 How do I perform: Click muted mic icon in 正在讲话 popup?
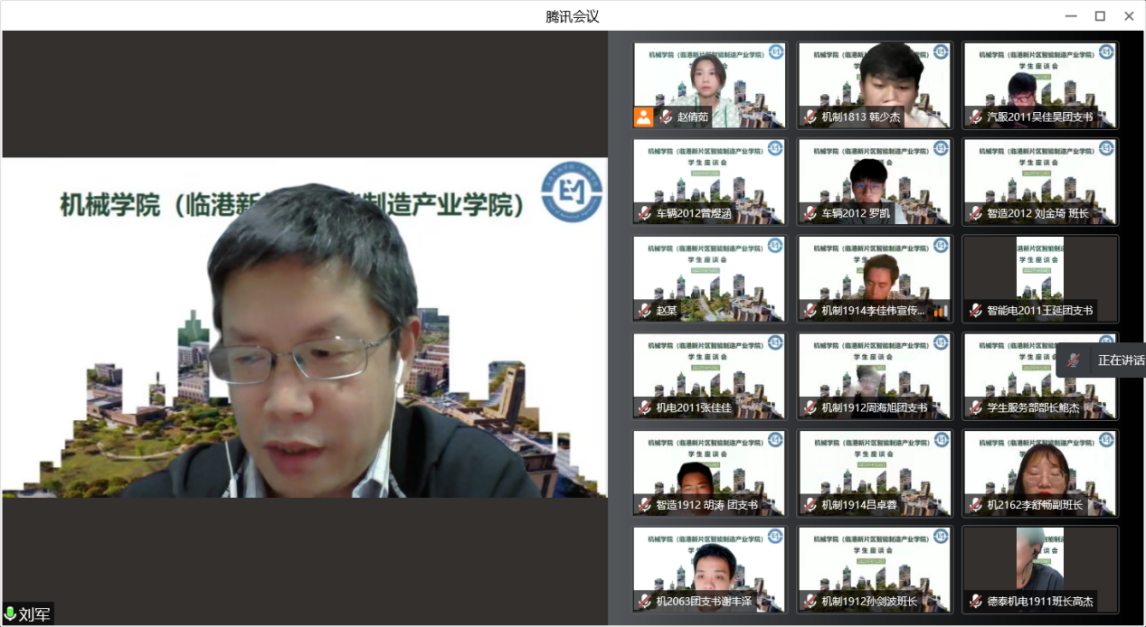point(1075,360)
